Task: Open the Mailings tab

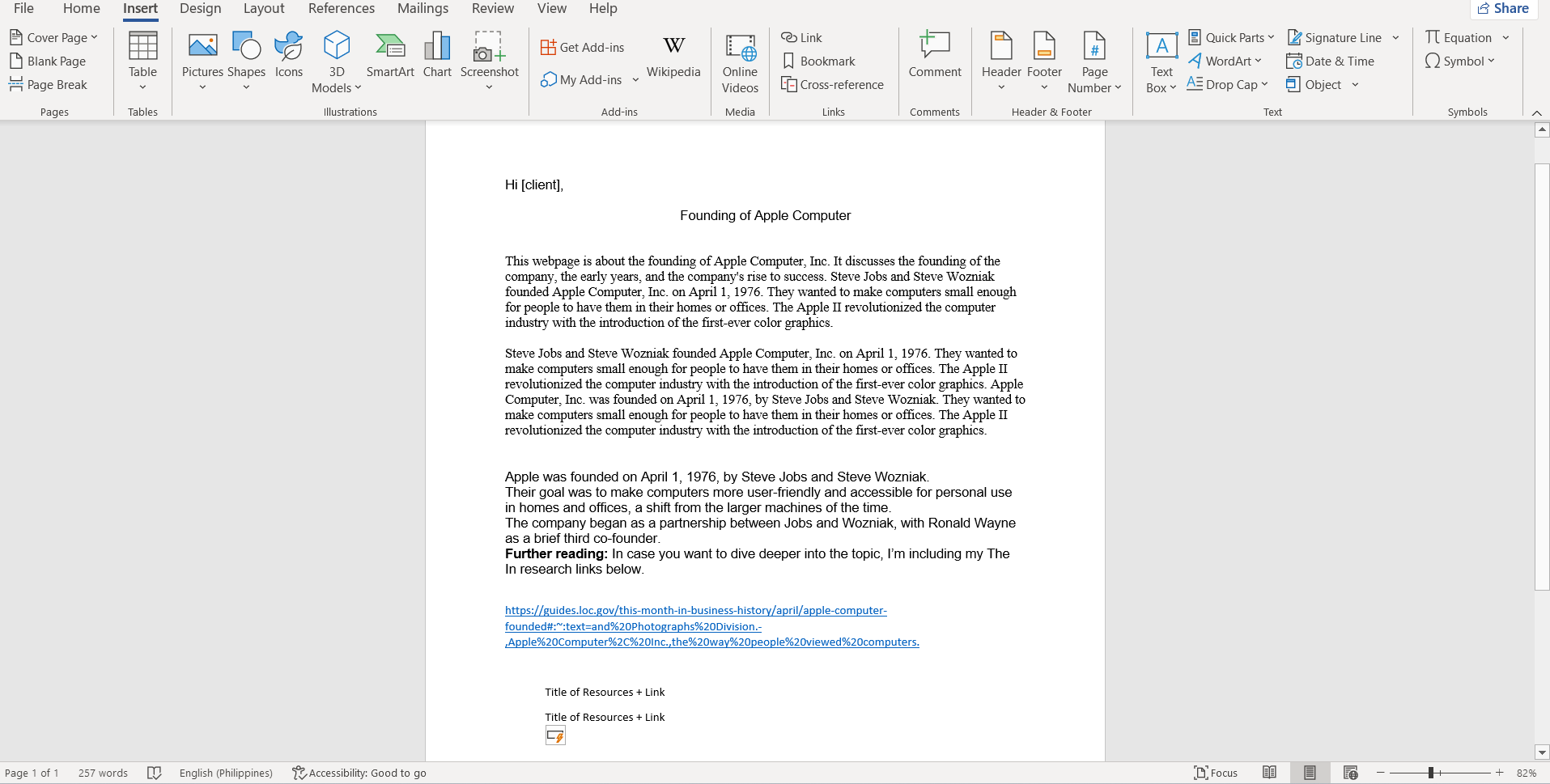Action: tap(423, 9)
